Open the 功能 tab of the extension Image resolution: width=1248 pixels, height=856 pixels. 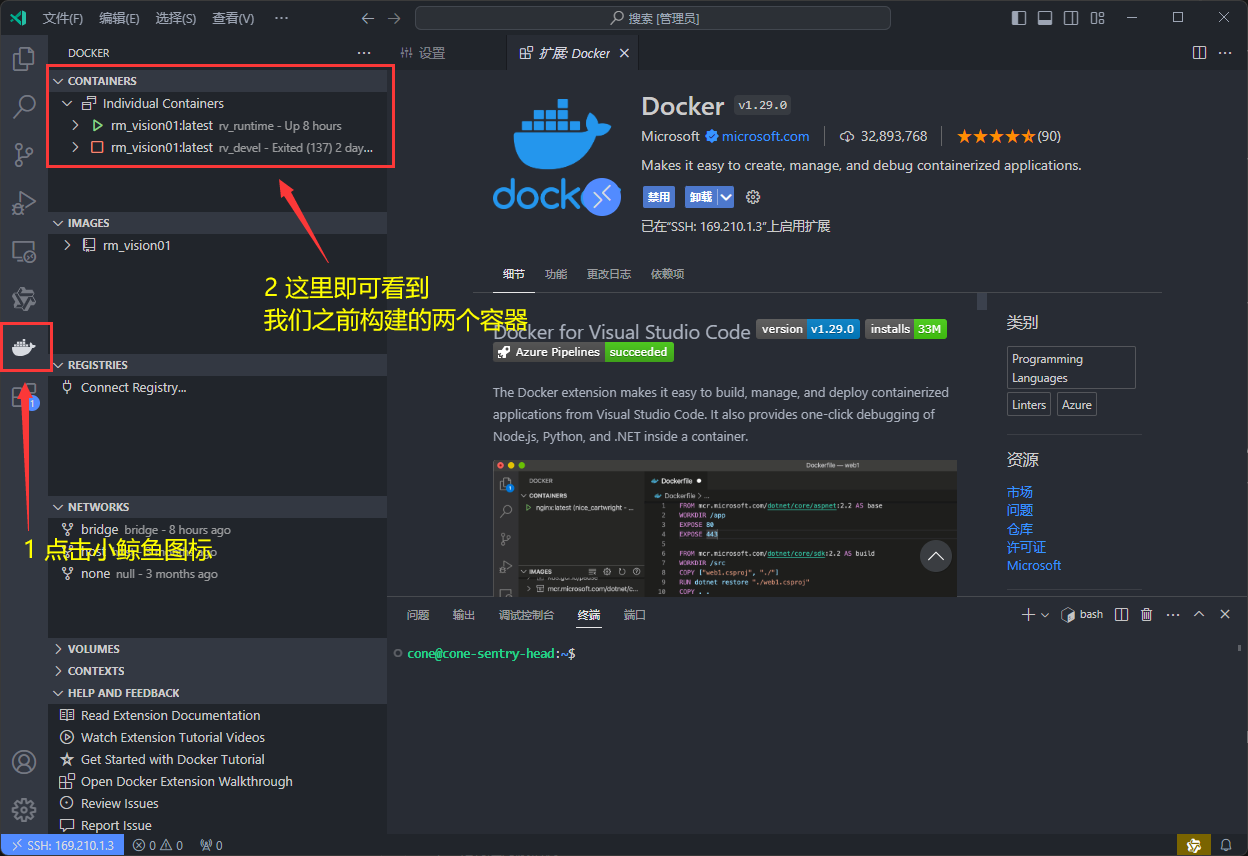(556, 274)
